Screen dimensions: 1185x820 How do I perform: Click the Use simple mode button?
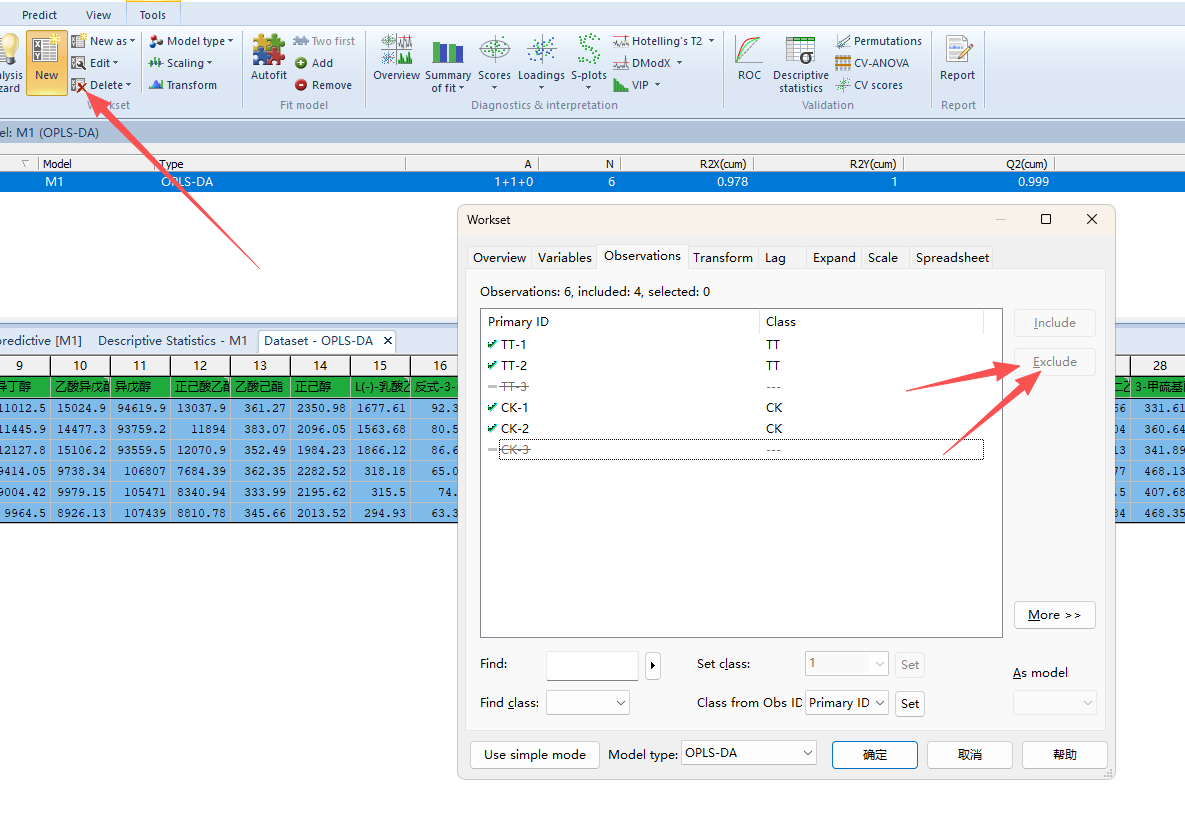click(535, 754)
